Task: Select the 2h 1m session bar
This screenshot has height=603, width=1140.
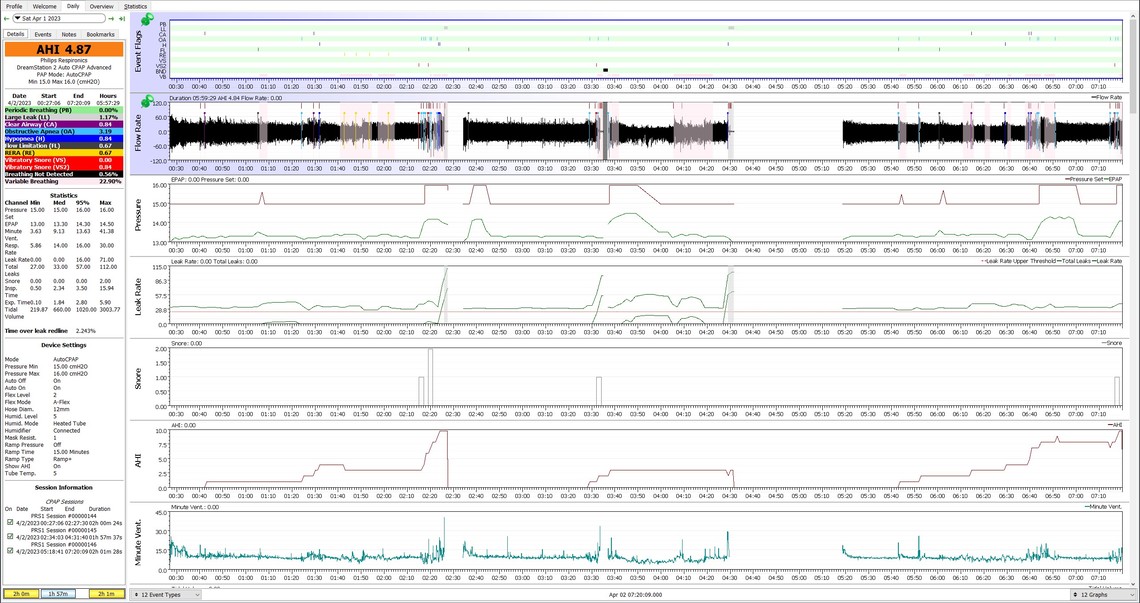Action: tap(105, 594)
